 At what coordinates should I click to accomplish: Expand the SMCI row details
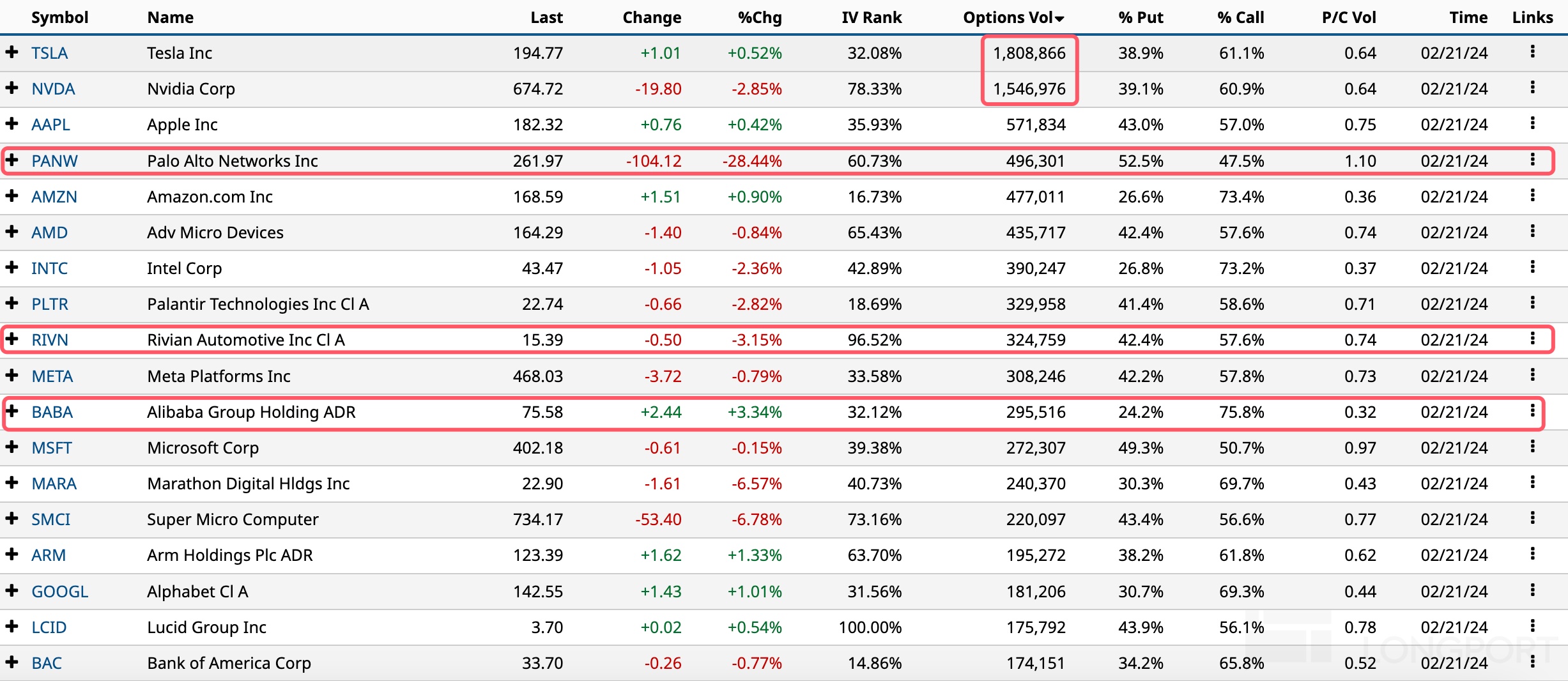point(12,518)
